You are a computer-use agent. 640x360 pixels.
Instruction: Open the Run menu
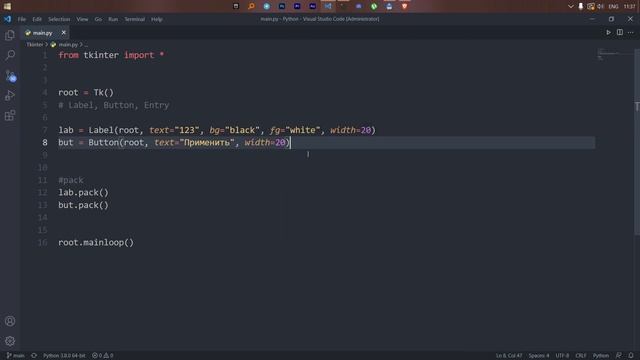(113, 19)
